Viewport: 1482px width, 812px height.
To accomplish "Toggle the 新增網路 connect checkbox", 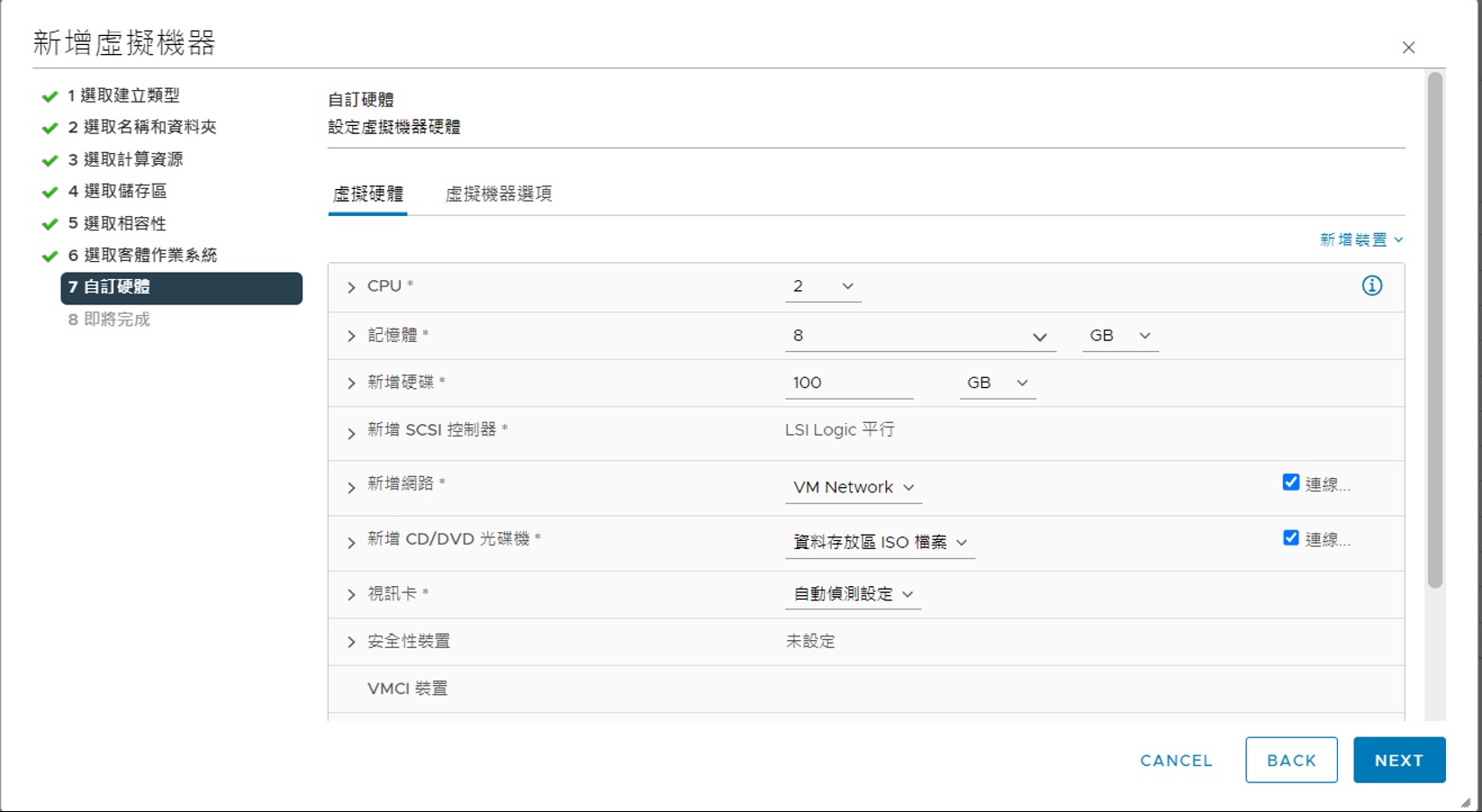I will click(1290, 483).
